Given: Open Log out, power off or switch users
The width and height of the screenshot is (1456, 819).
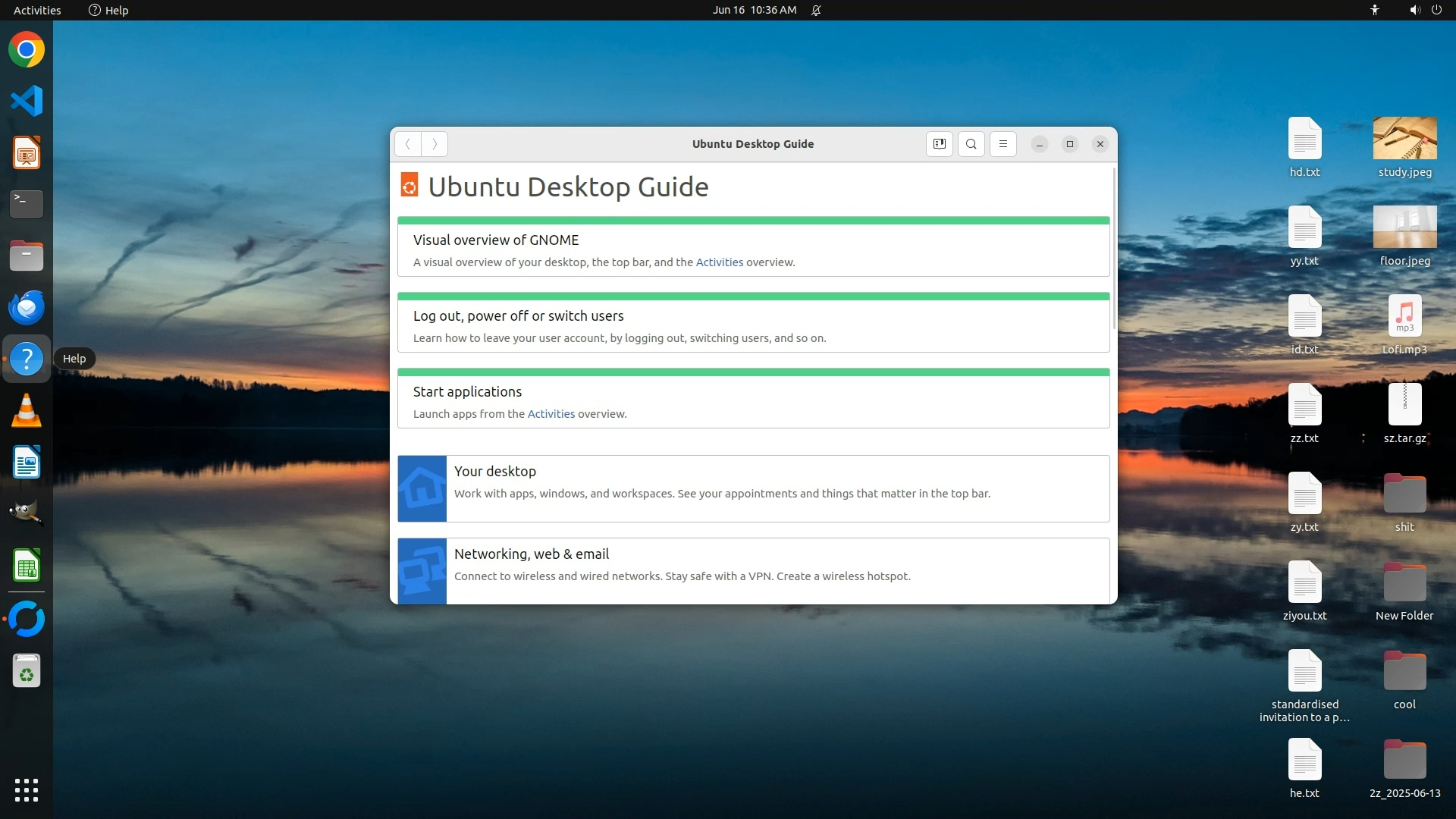Looking at the screenshot, I should 518,316.
